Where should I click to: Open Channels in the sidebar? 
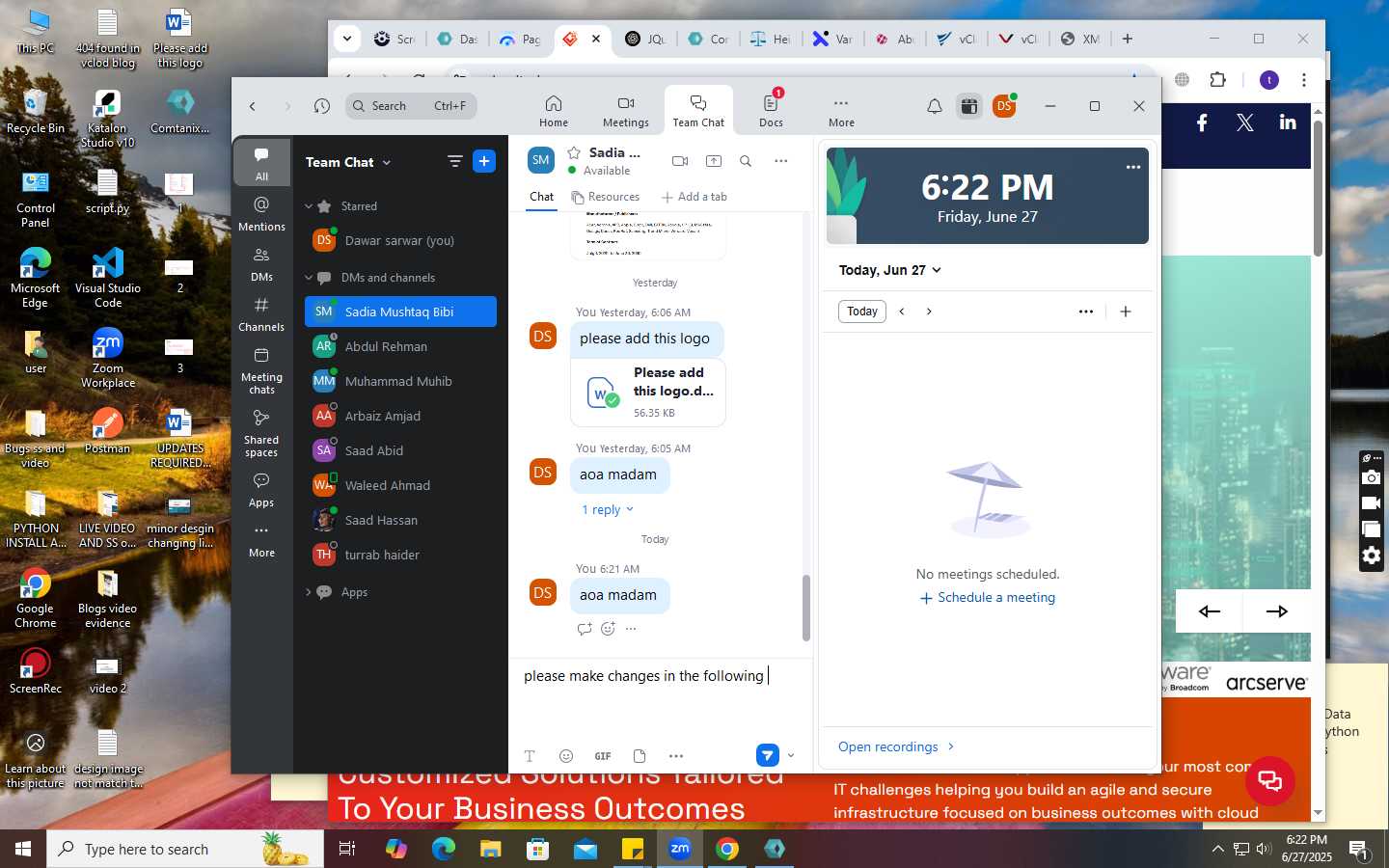[x=261, y=314]
